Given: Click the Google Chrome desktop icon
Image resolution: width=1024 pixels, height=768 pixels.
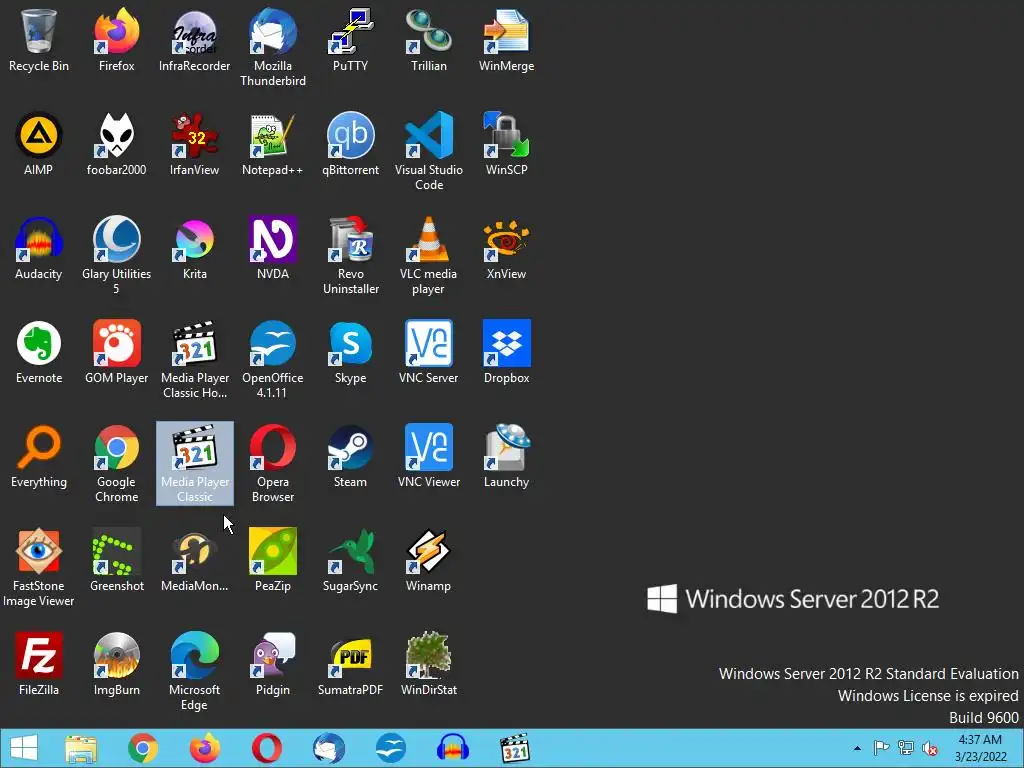Looking at the screenshot, I should click(116, 463).
